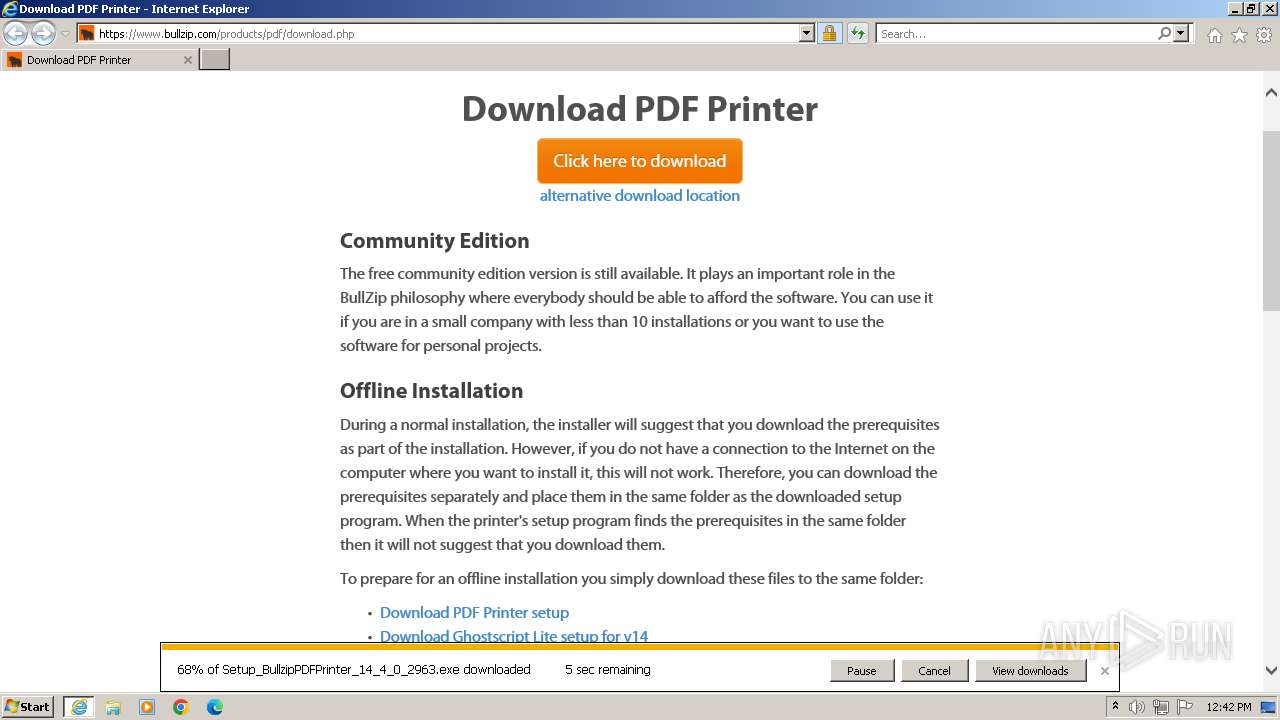Image resolution: width=1280 pixels, height=720 pixels.
Task: Open File Explorer from the taskbar
Action: click(113, 707)
